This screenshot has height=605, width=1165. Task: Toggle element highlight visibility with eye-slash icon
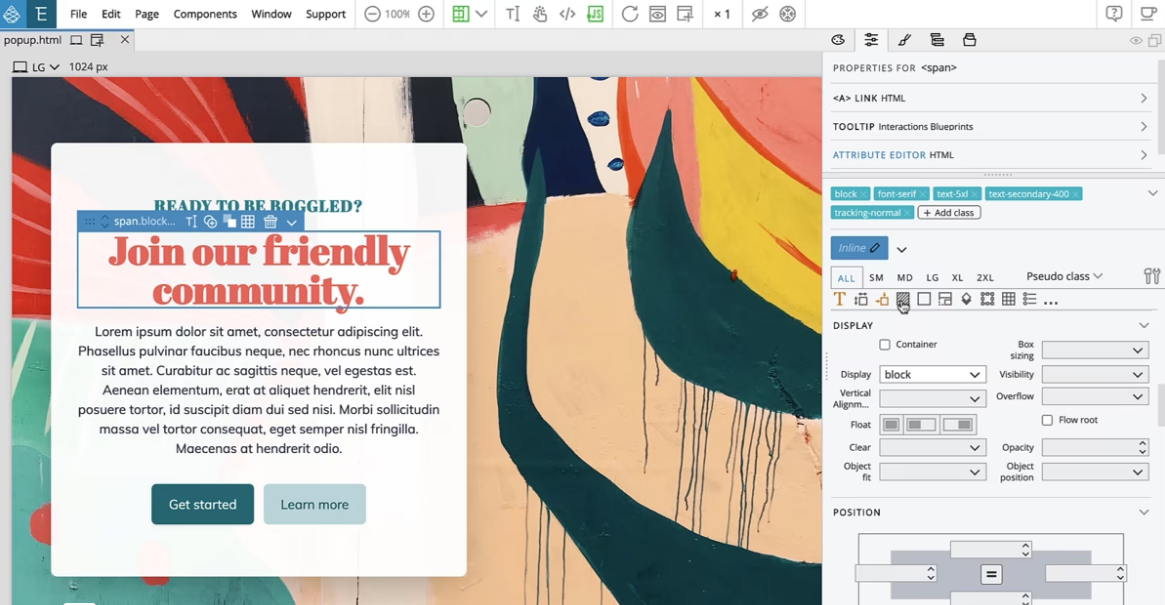coord(758,14)
